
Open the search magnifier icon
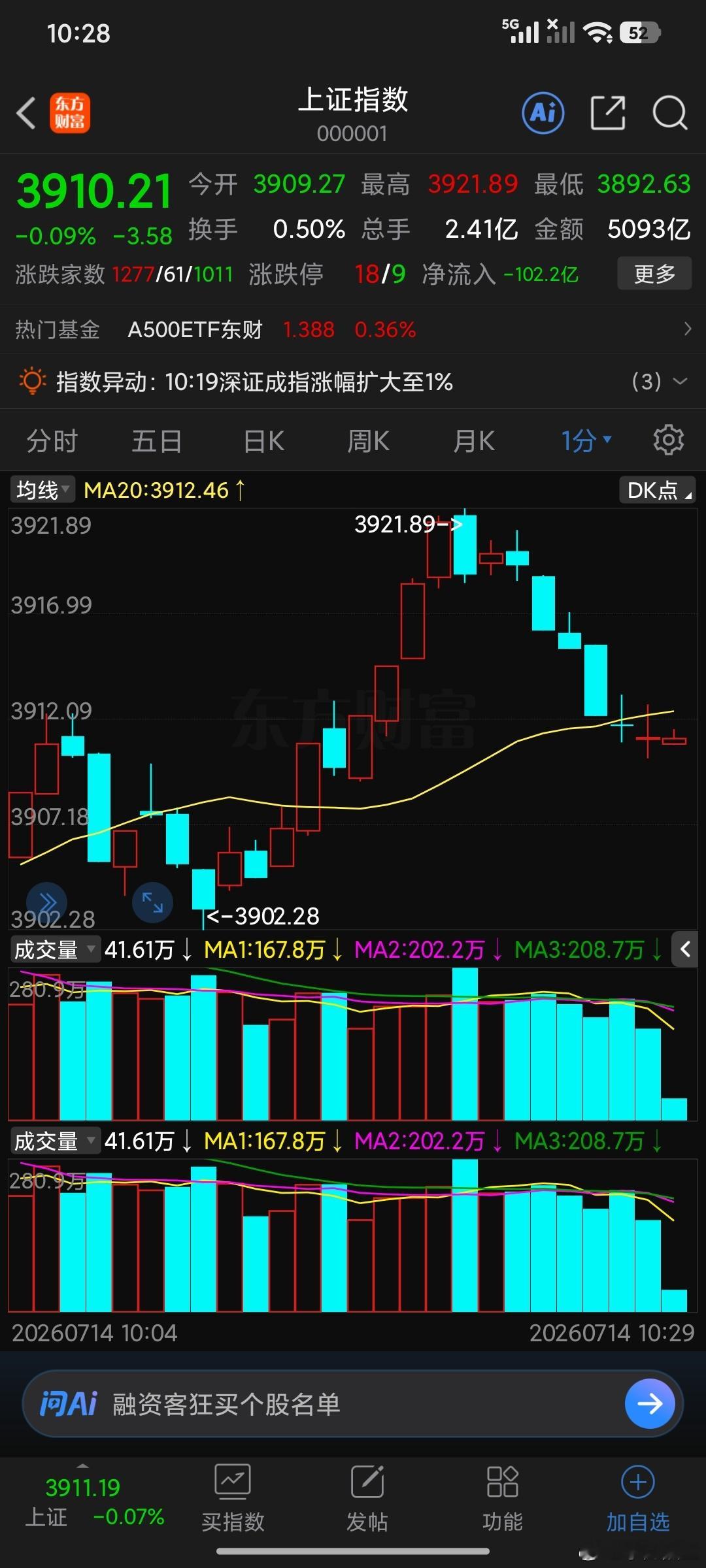point(670,113)
